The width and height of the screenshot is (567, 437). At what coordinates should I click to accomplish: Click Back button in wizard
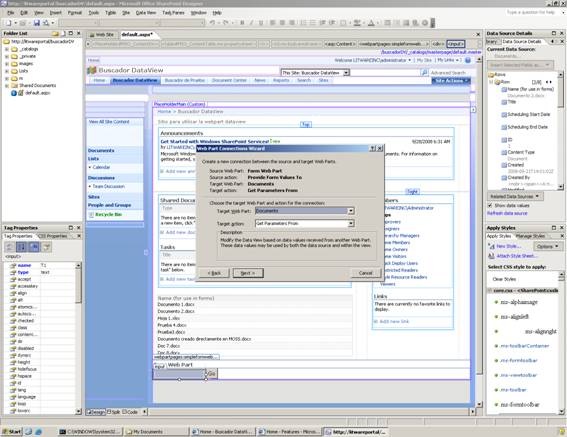tap(214, 273)
